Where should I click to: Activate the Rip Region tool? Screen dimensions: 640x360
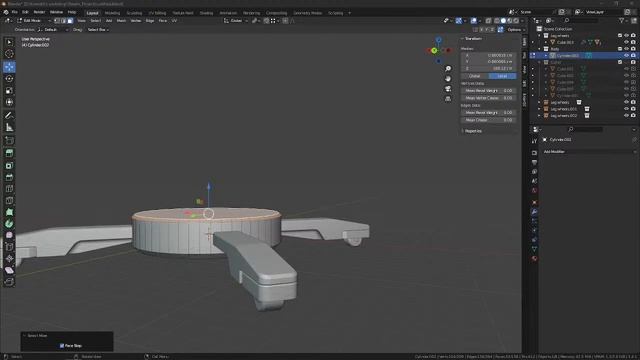pyautogui.click(x=9, y=282)
